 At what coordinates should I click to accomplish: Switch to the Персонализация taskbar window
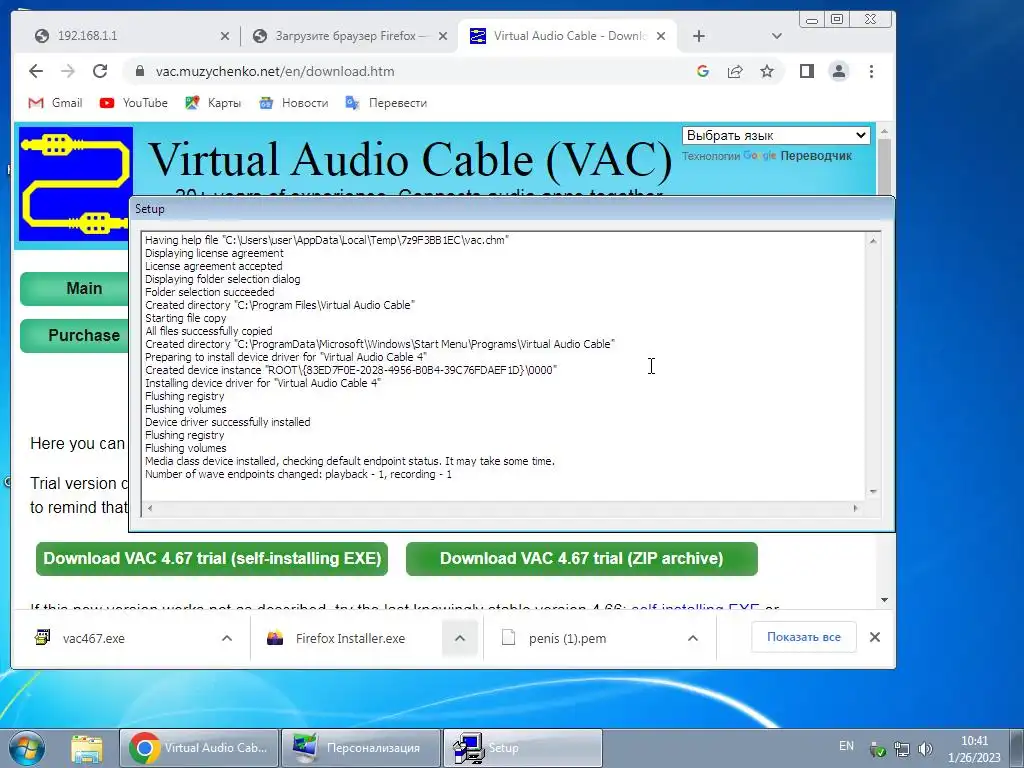pyautogui.click(x=361, y=748)
